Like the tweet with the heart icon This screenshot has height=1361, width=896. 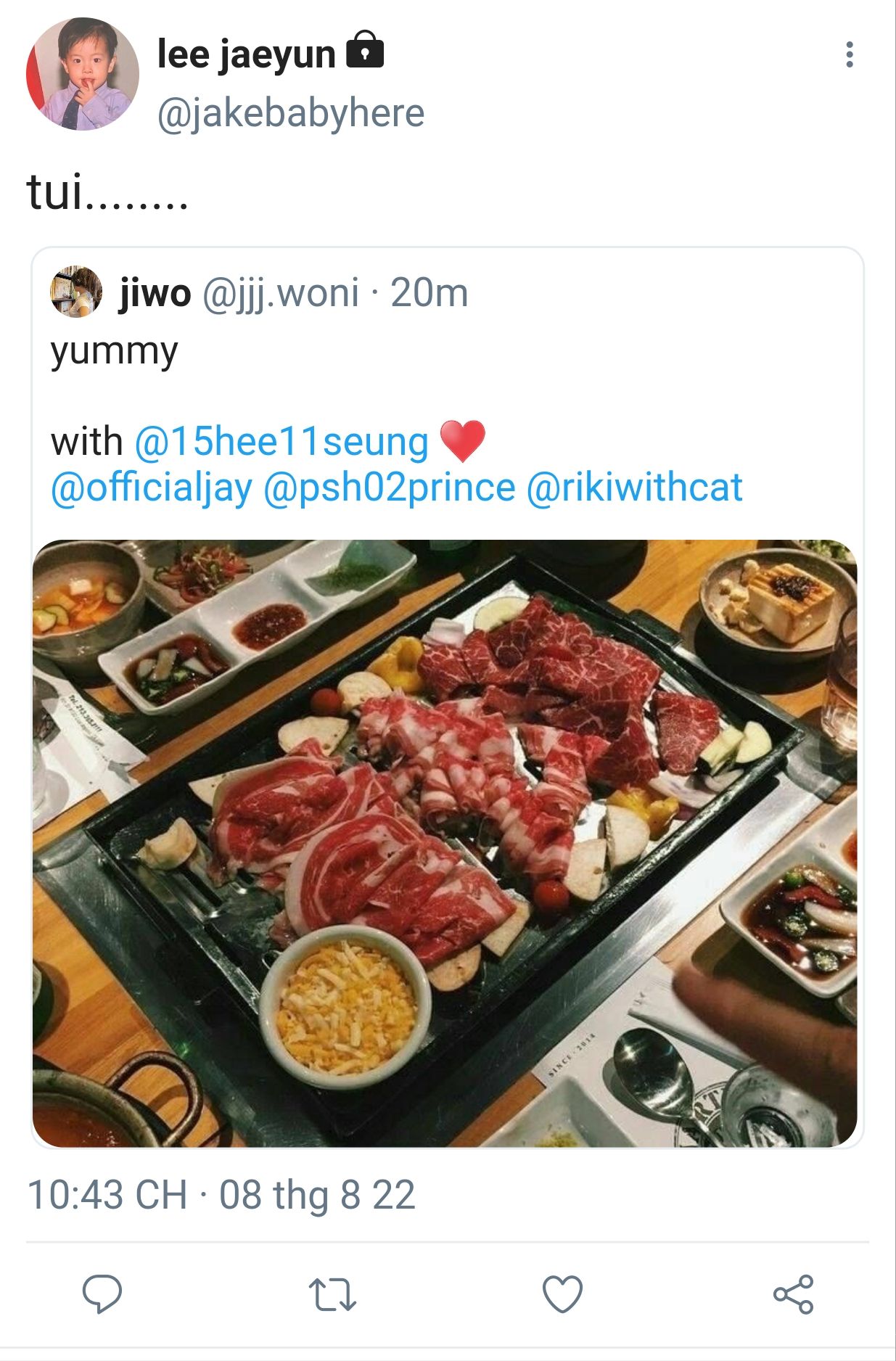(563, 1294)
